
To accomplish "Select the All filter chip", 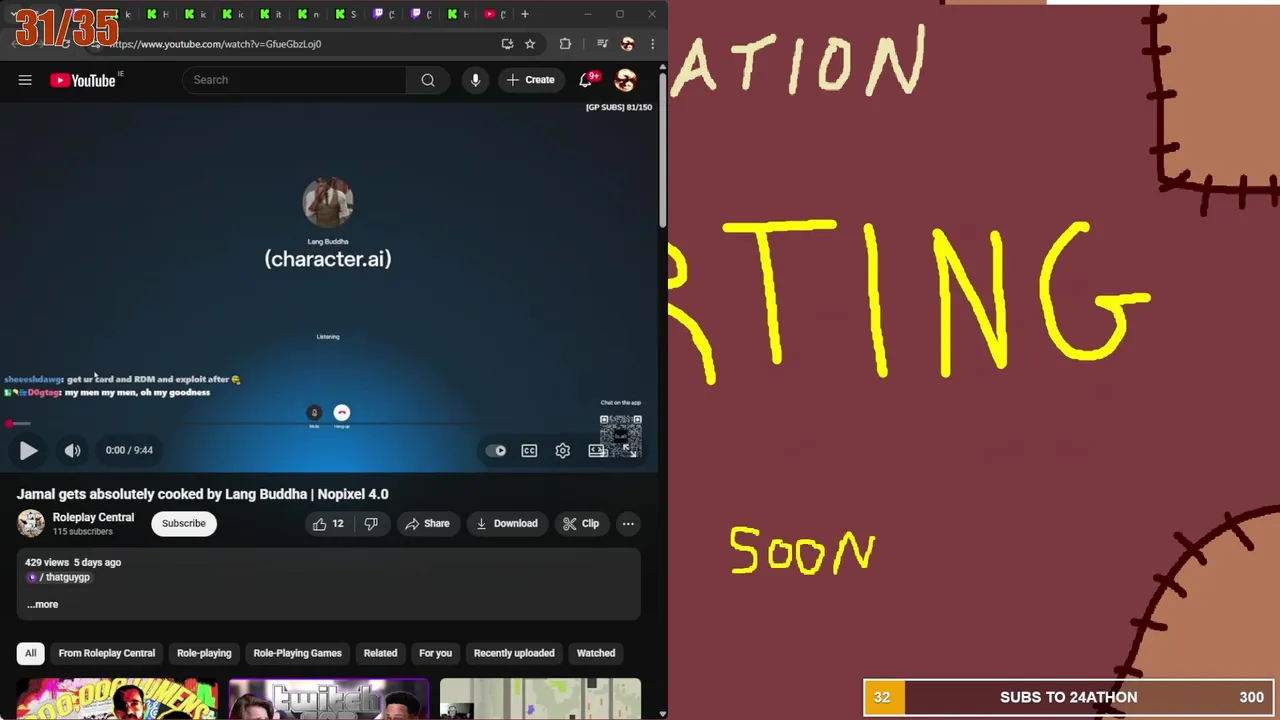I will pos(31,654).
